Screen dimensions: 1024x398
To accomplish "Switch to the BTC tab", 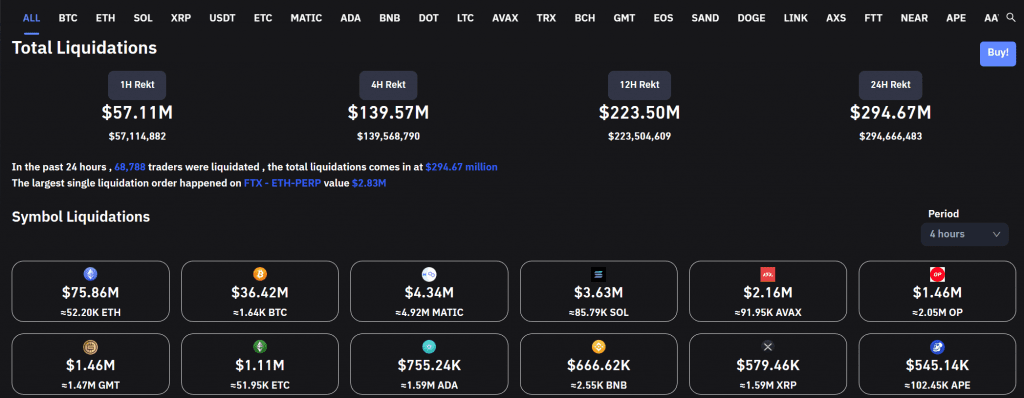I will tap(68, 18).
